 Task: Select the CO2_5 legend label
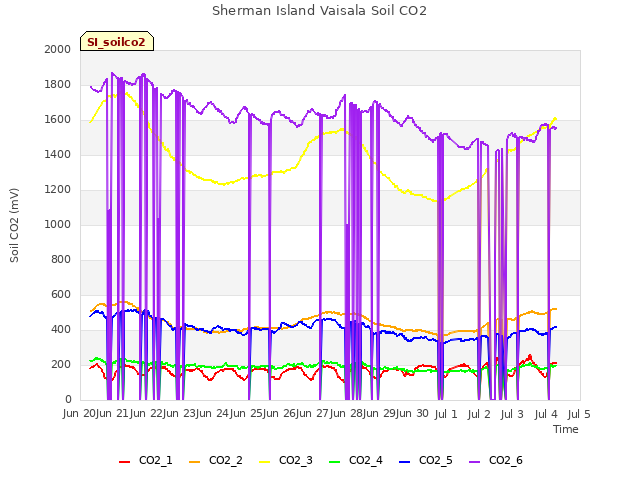click(436, 461)
